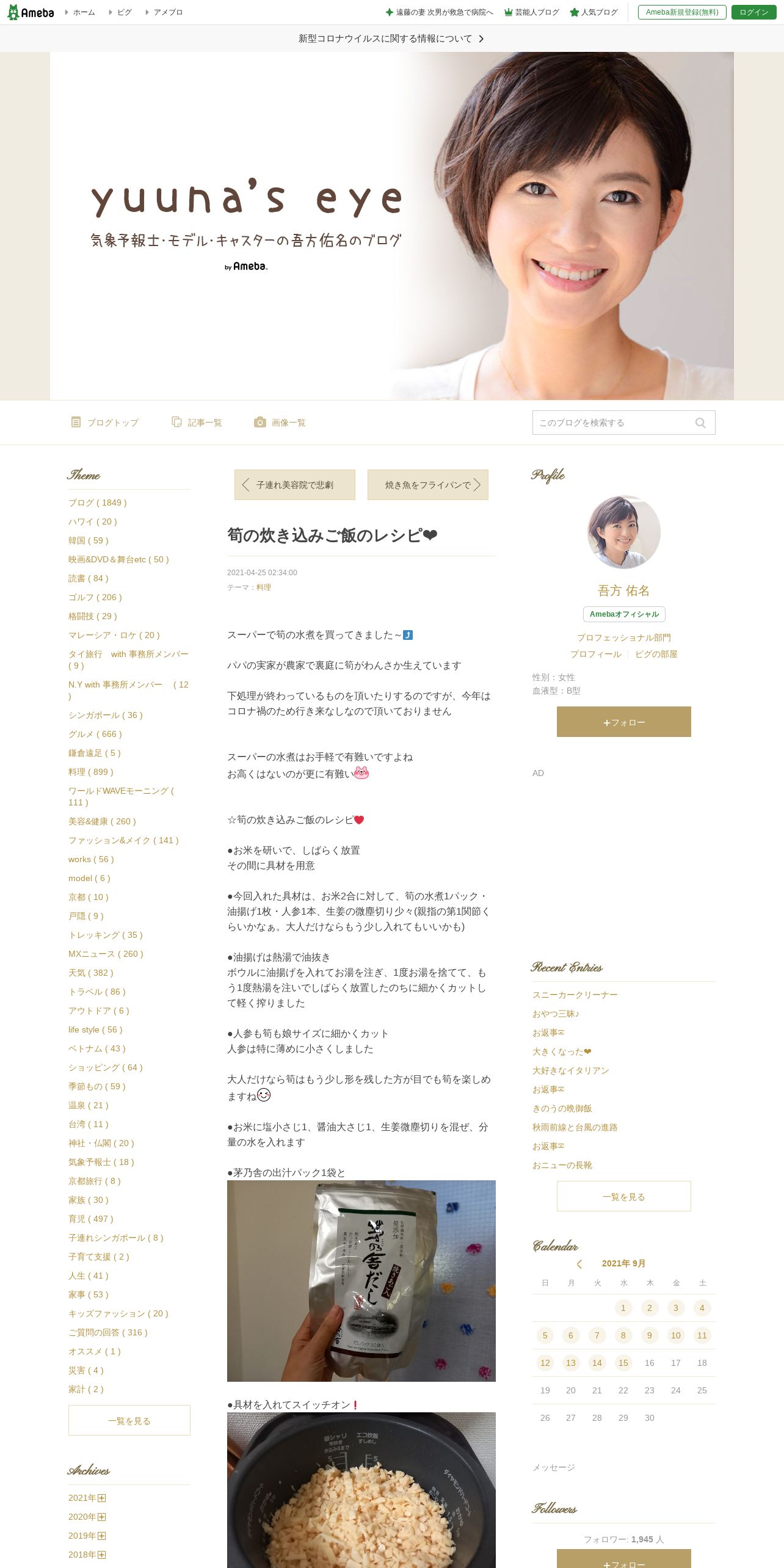The width and height of the screenshot is (784, 1568).
Task: Open the rice cooker photo
Action: coord(361,1490)
